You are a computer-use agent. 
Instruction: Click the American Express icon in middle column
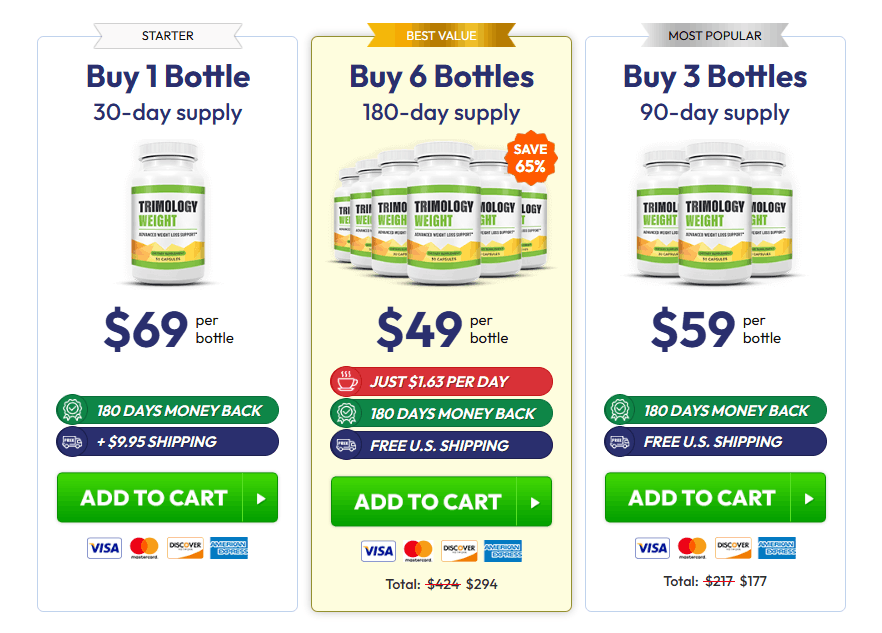(x=503, y=551)
